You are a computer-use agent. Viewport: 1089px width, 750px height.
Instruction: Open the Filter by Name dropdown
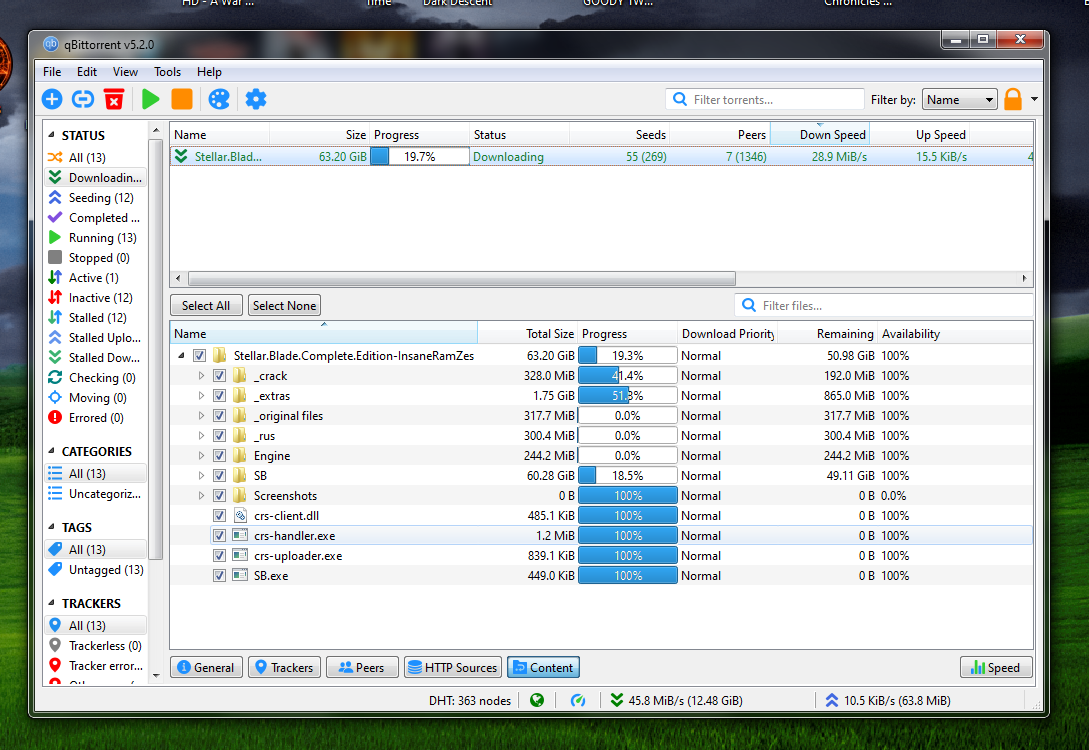point(959,99)
